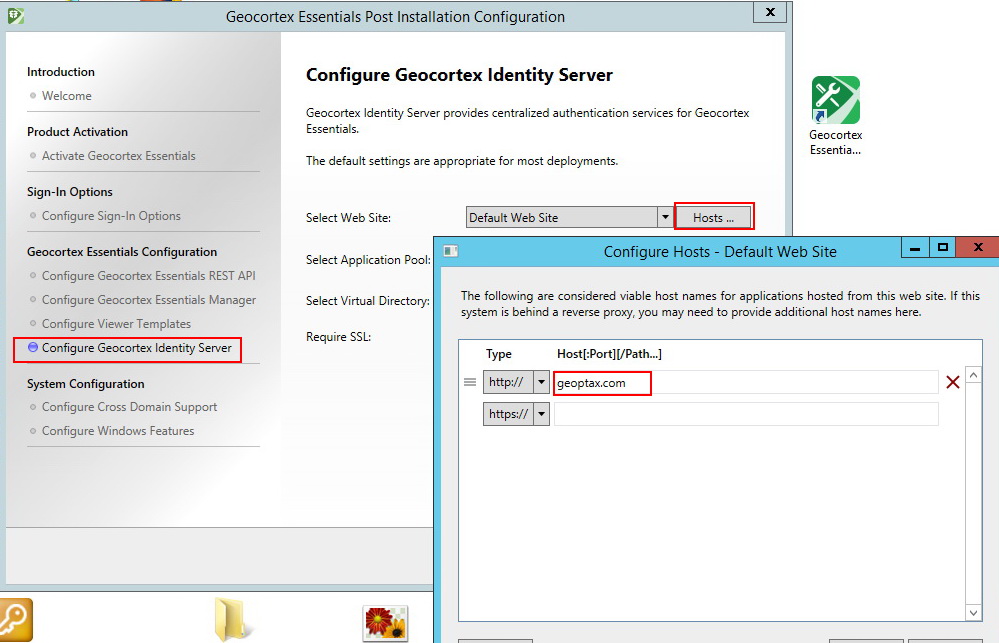The image size is (999, 643).
Task: Go to the Welcome step
Action: coord(66,96)
